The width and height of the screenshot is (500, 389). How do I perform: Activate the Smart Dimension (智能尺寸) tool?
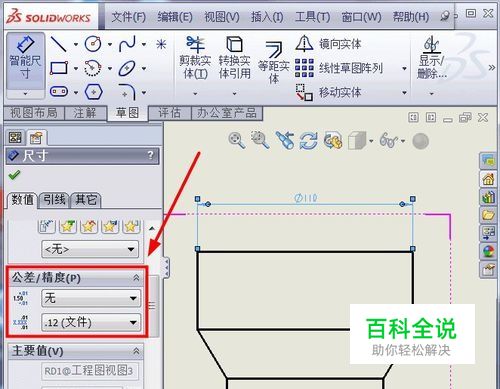(x=25, y=60)
